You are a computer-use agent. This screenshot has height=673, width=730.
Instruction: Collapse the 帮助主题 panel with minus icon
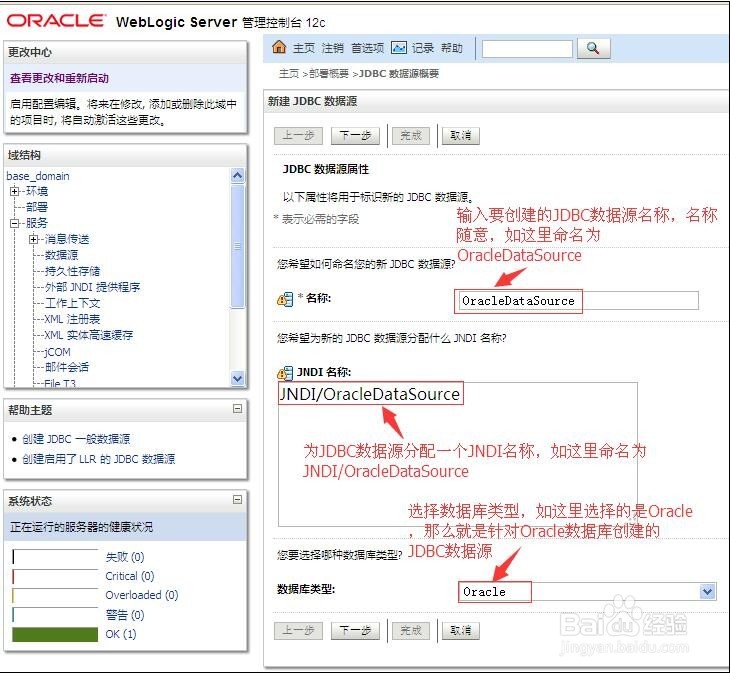coord(237,409)
